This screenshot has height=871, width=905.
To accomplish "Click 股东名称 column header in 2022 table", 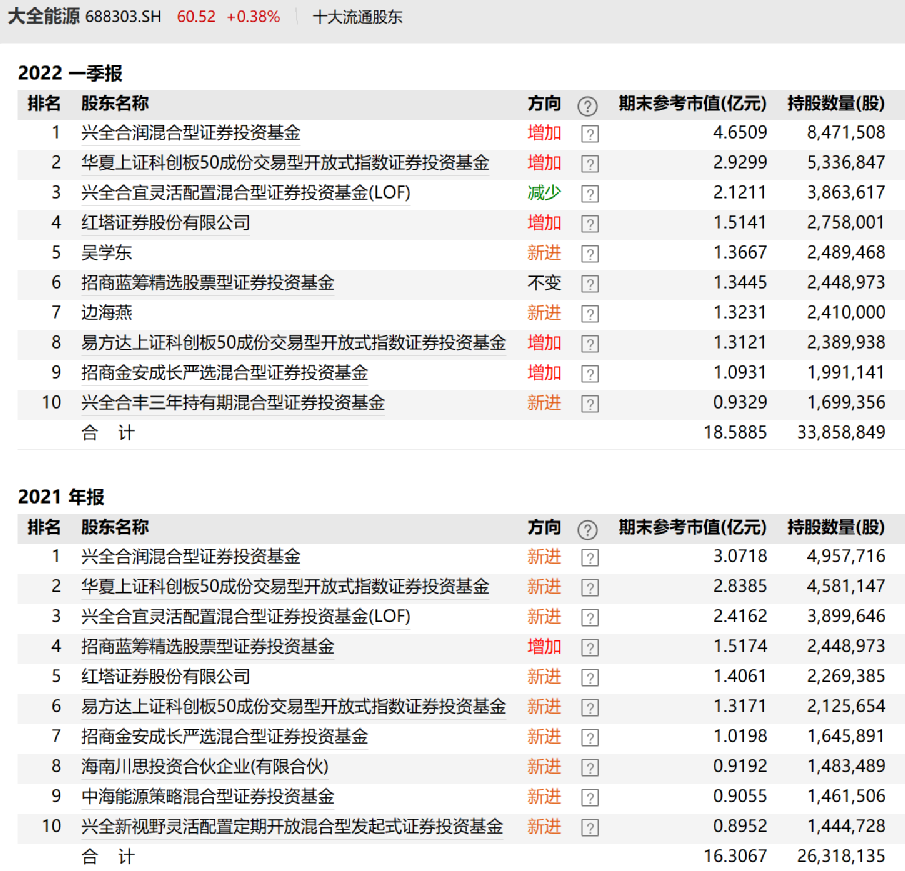I will click(115, 103).
